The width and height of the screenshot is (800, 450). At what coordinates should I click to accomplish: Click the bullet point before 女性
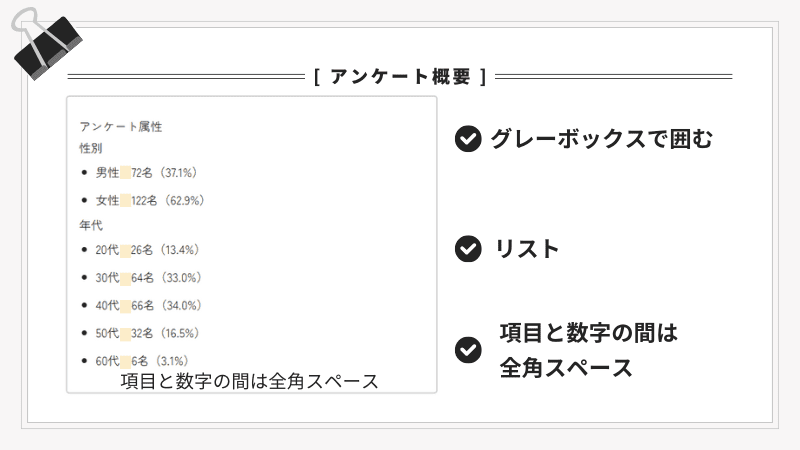(x=84, y=200)
